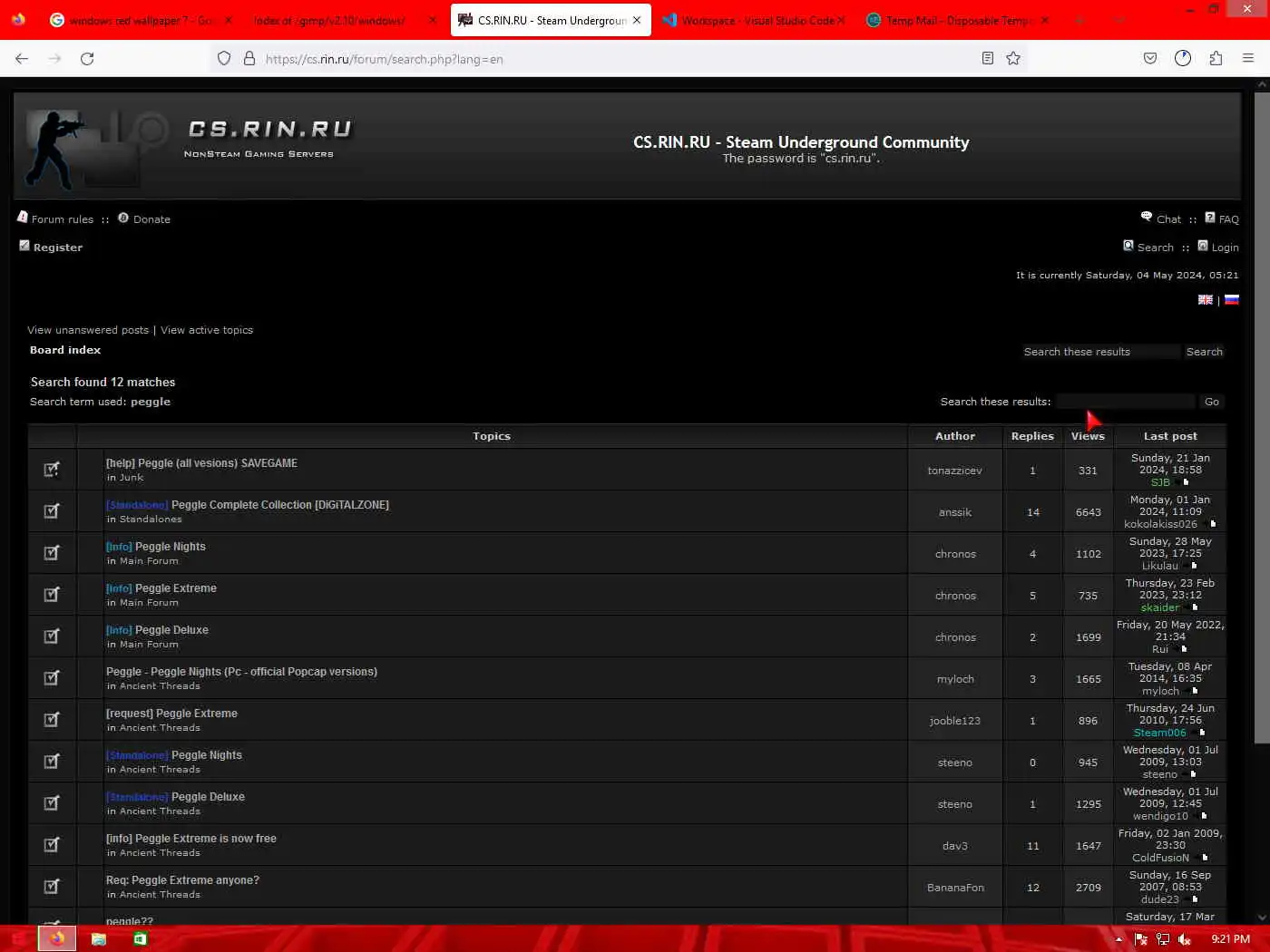
Task: Open author profile BananaFon
Action: (955, 888)
